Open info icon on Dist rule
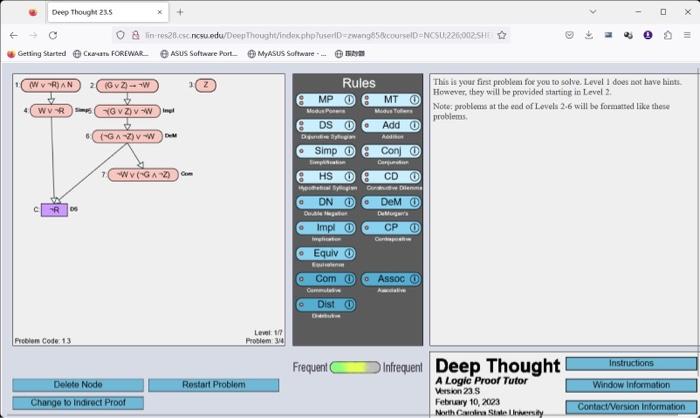The width and height of the screenshot is (700, 418). [349, 304]
